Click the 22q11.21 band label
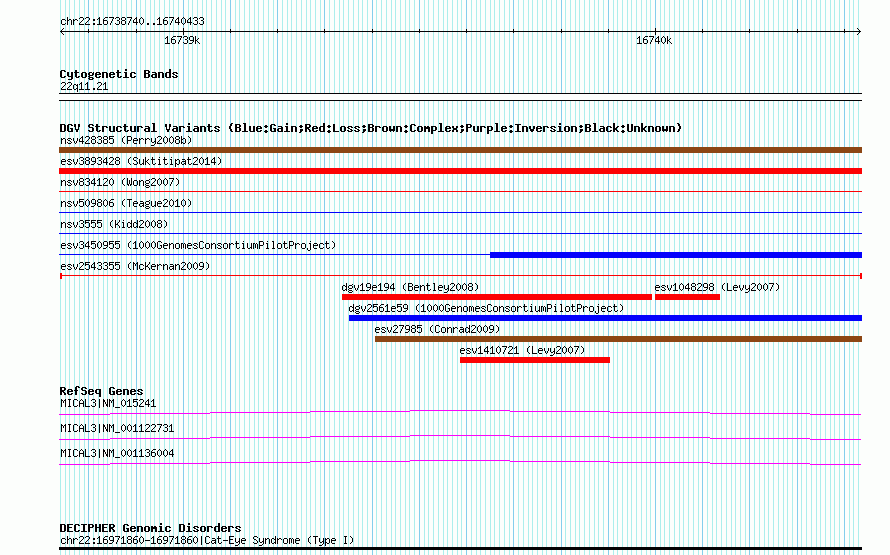The image size is (890, 555). 84,86
